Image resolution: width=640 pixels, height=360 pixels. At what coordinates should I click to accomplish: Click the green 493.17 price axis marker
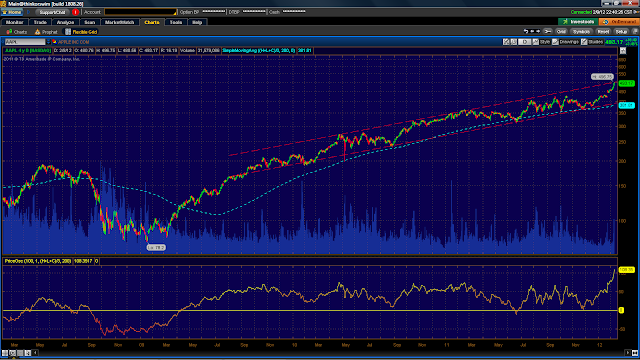(x=627, y=83)
